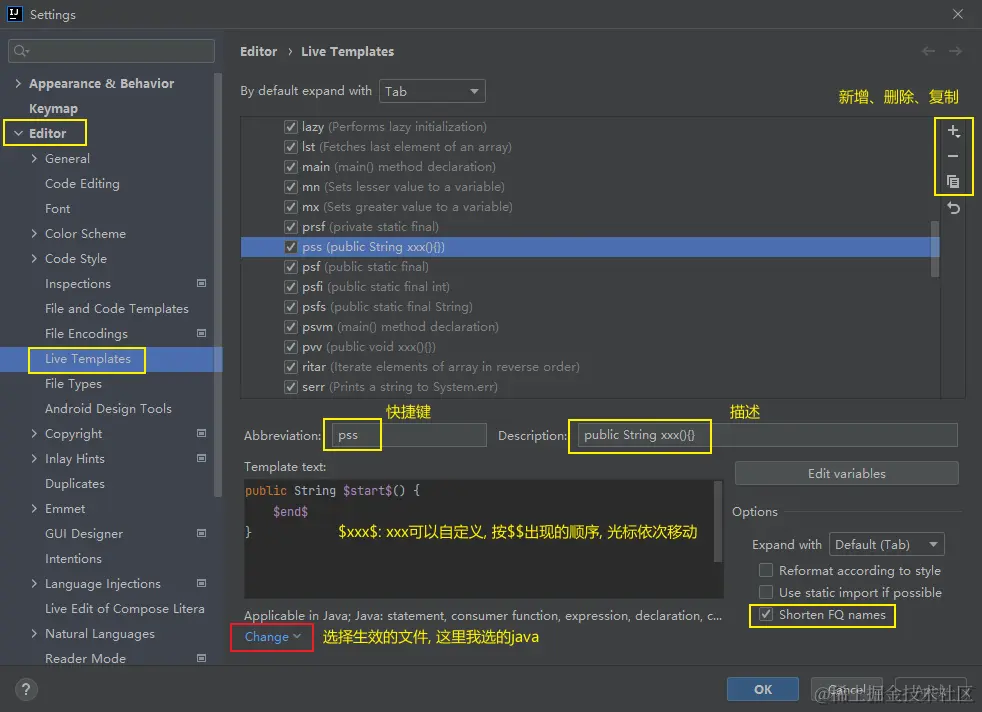This screenshot has width=982, height=712.
Task: Open Keymap settings page
Action: point(53,108)
